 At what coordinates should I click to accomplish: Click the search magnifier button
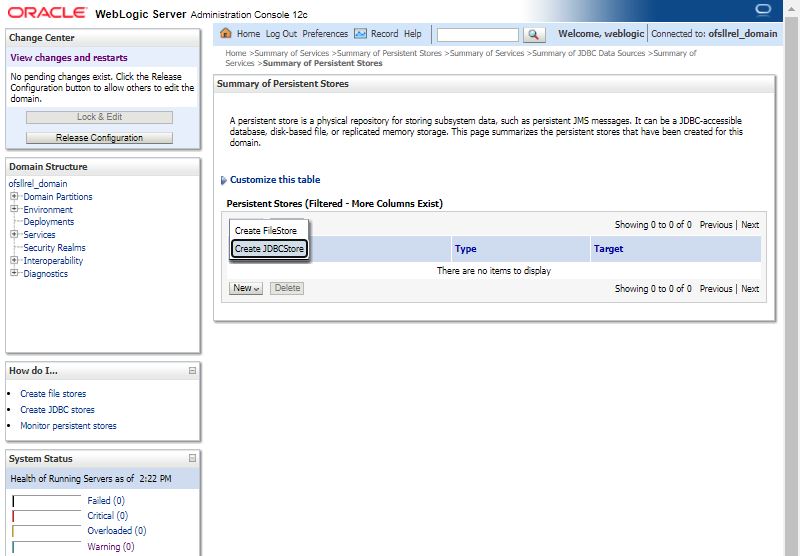[534, 34]
